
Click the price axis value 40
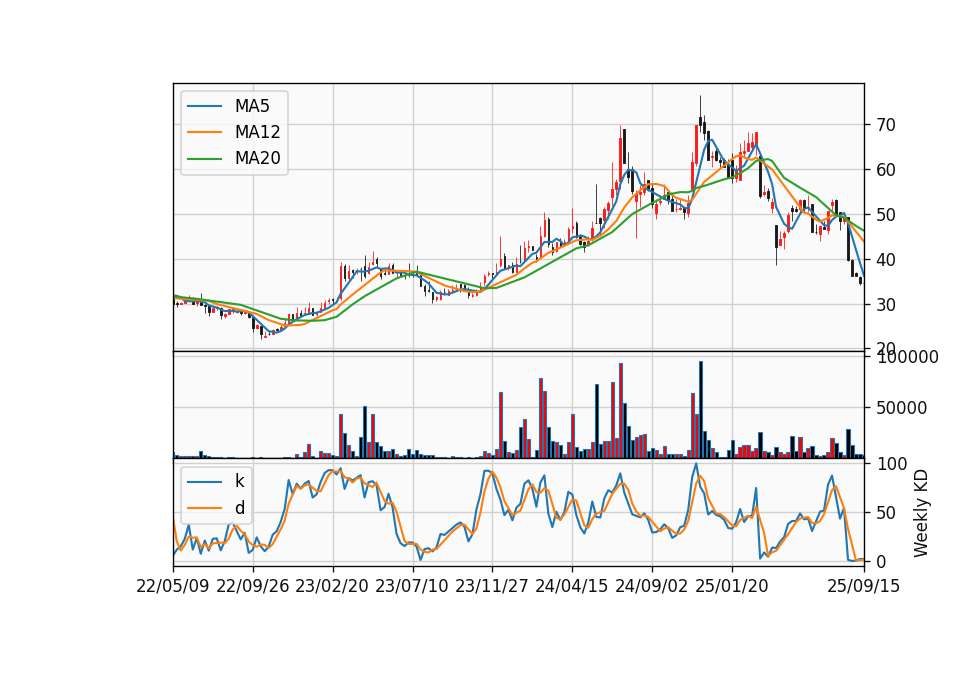click(x=886, y=260)
